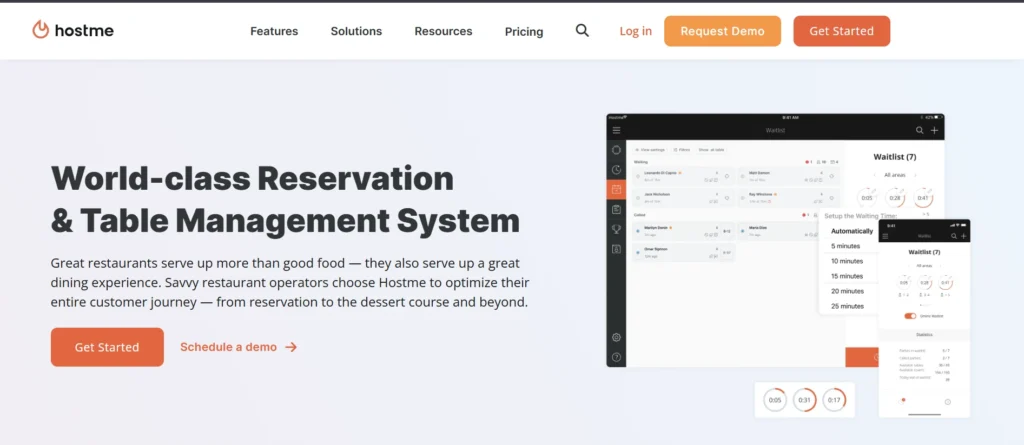Click the Log in link

(635, 31)
